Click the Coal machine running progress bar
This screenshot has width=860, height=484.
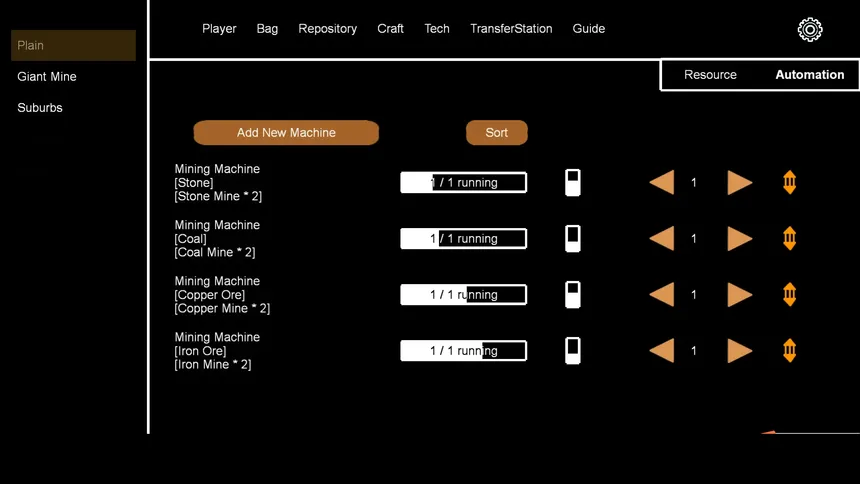(463, 239)
